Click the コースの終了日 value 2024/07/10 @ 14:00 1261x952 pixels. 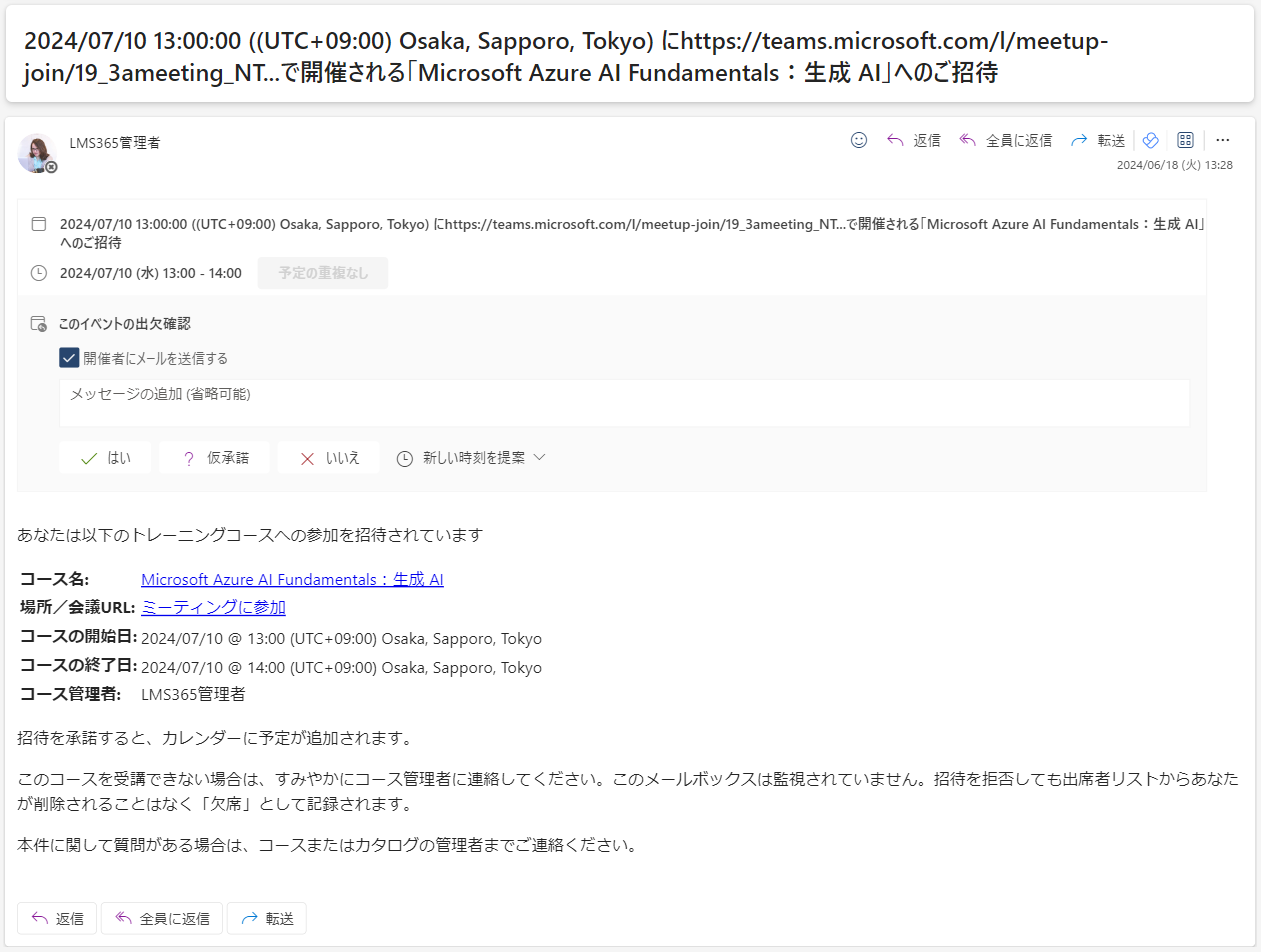pyautogui.click(x=341, y=668)
